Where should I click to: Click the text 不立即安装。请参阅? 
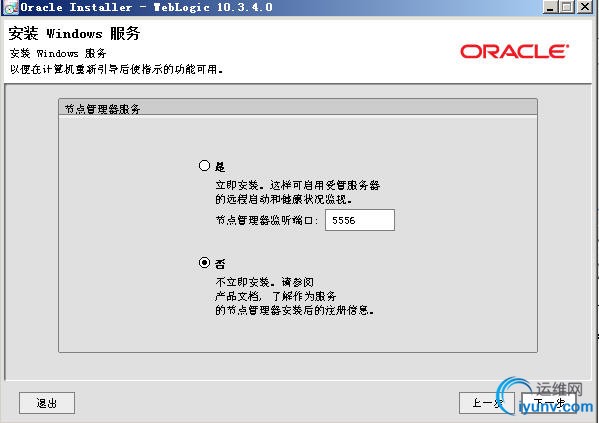point(264,282)
